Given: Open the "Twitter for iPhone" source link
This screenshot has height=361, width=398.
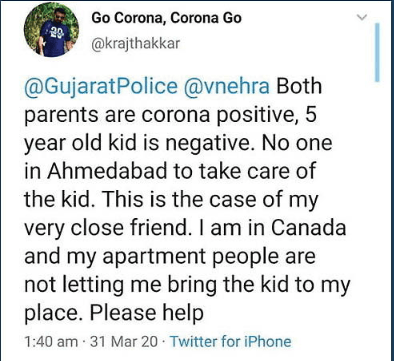Looking at the screenshot, I should coord(231,342).
